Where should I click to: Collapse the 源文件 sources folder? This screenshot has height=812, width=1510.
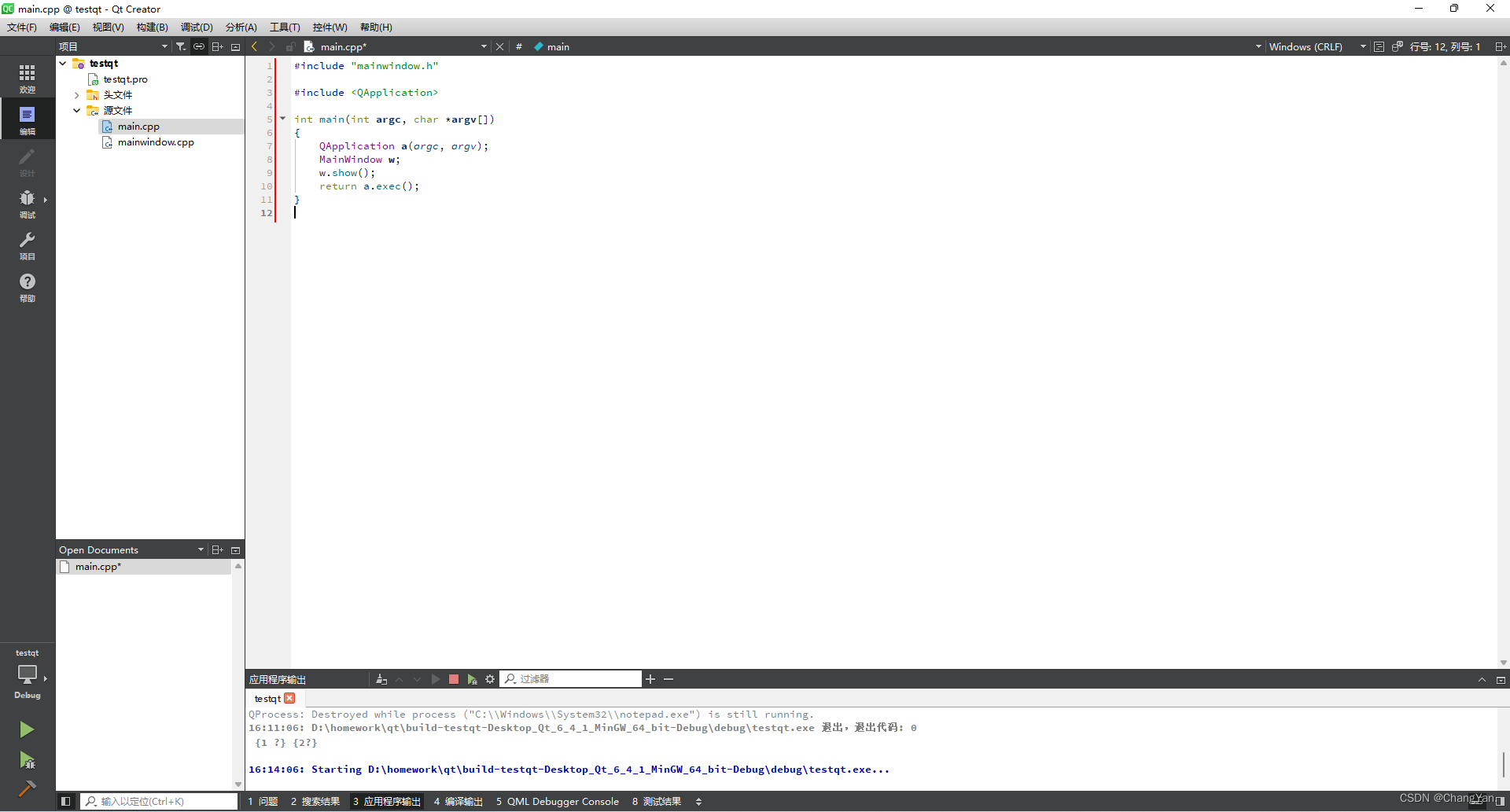[x=76, y=111]
